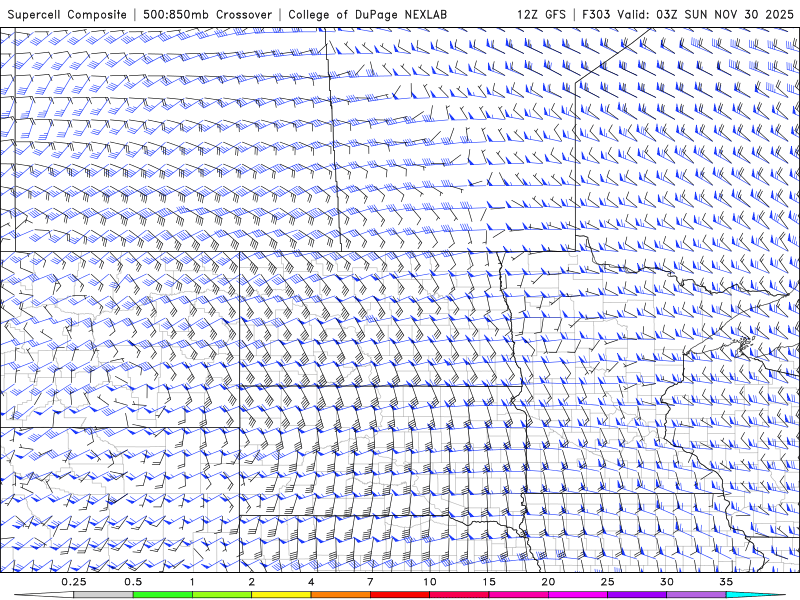The image size is (800, 600).
Task: Pick the red color bar segment
Action: tap(400, 595)
